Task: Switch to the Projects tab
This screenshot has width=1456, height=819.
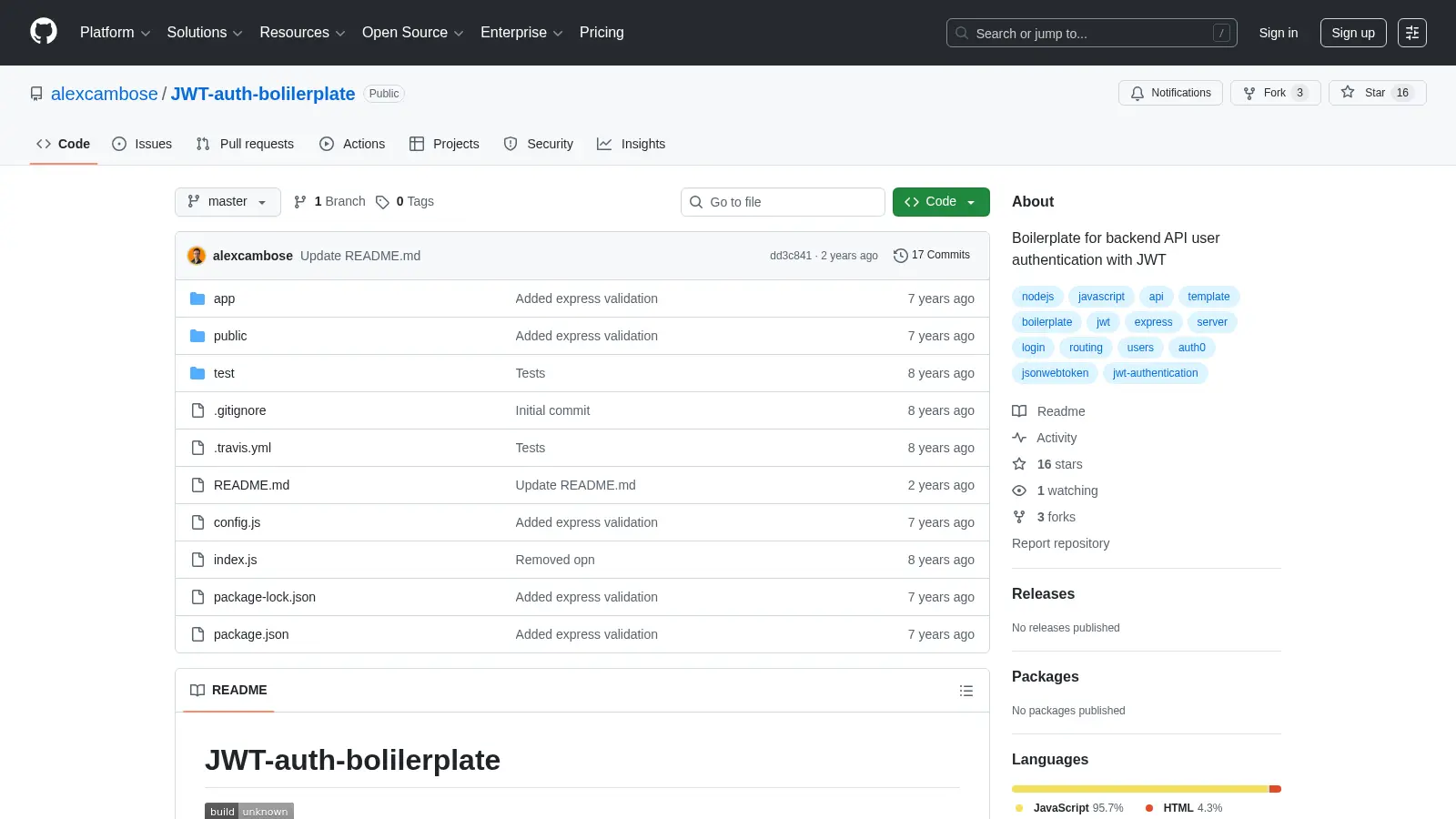Action: (444, 144)
